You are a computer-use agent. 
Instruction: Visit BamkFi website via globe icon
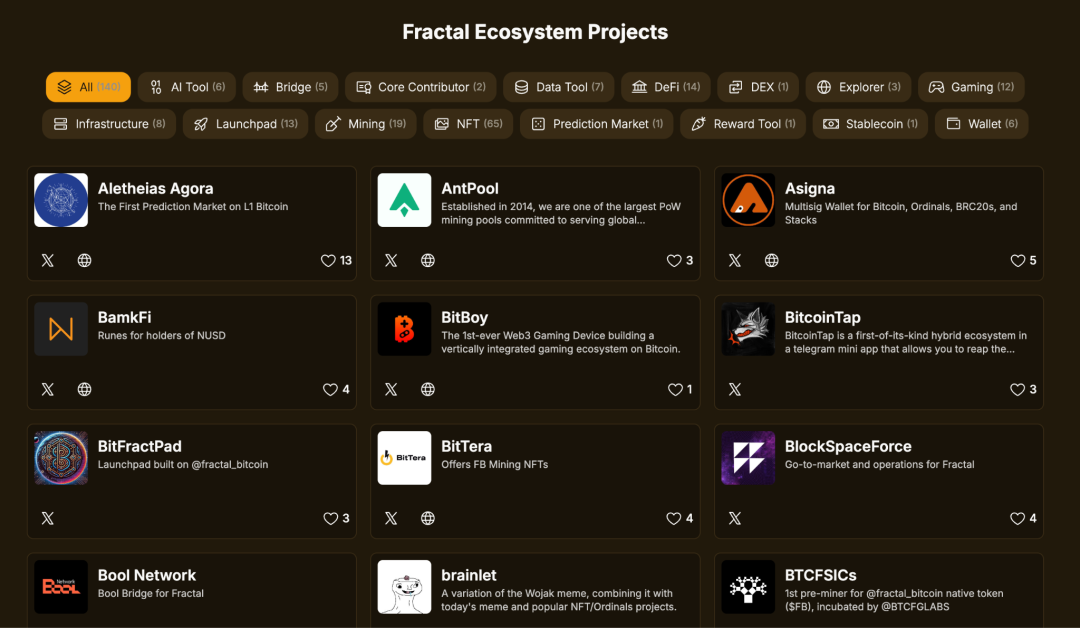[x=84, y=389]
